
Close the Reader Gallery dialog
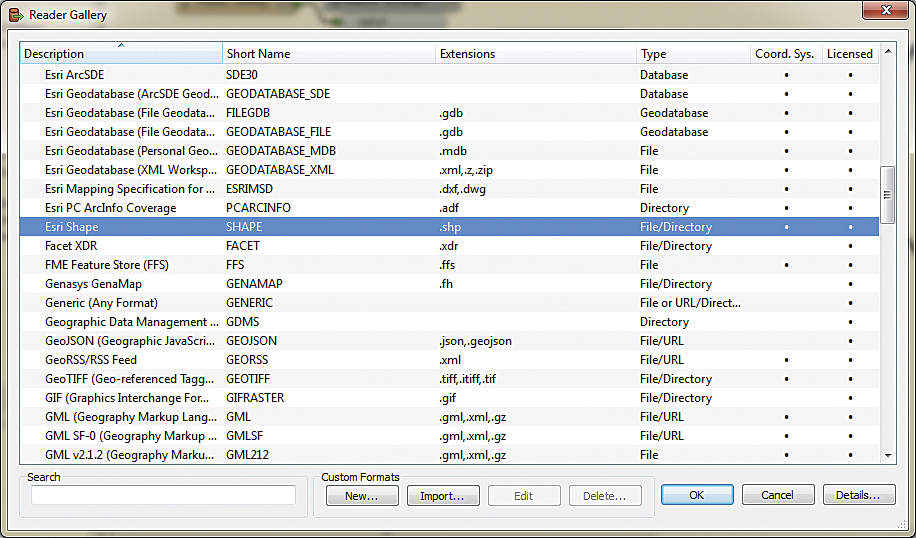[x=886, y=9]
